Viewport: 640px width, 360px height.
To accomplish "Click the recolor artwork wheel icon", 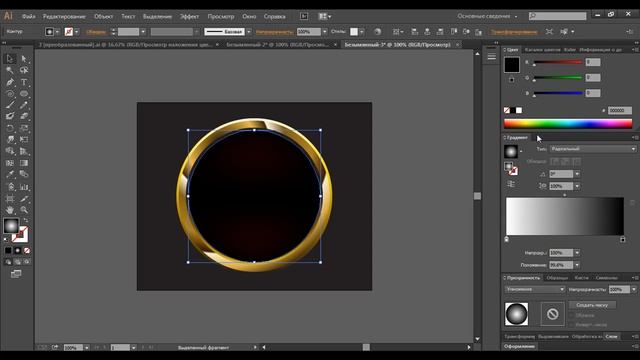I will coord(378,31).
